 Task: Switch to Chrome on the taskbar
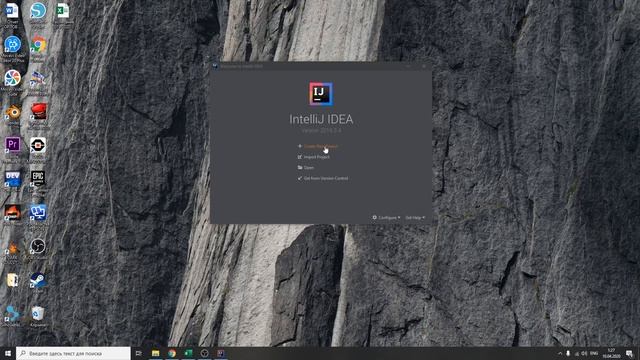(x=172, y=353)
